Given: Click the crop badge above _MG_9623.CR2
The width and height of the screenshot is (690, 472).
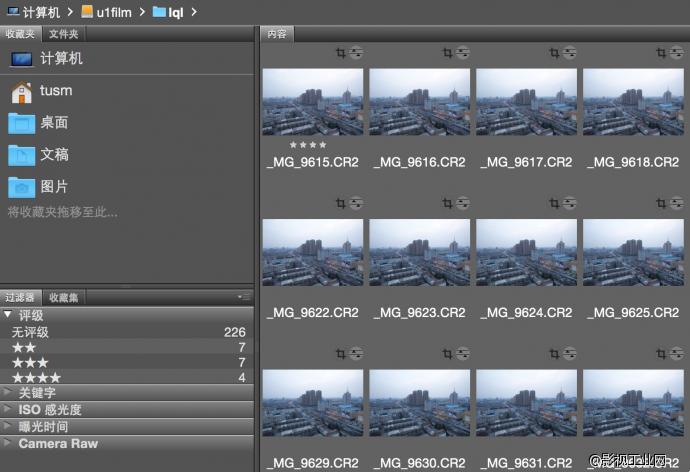Looking at the screenshot, I should click(448, 203).
